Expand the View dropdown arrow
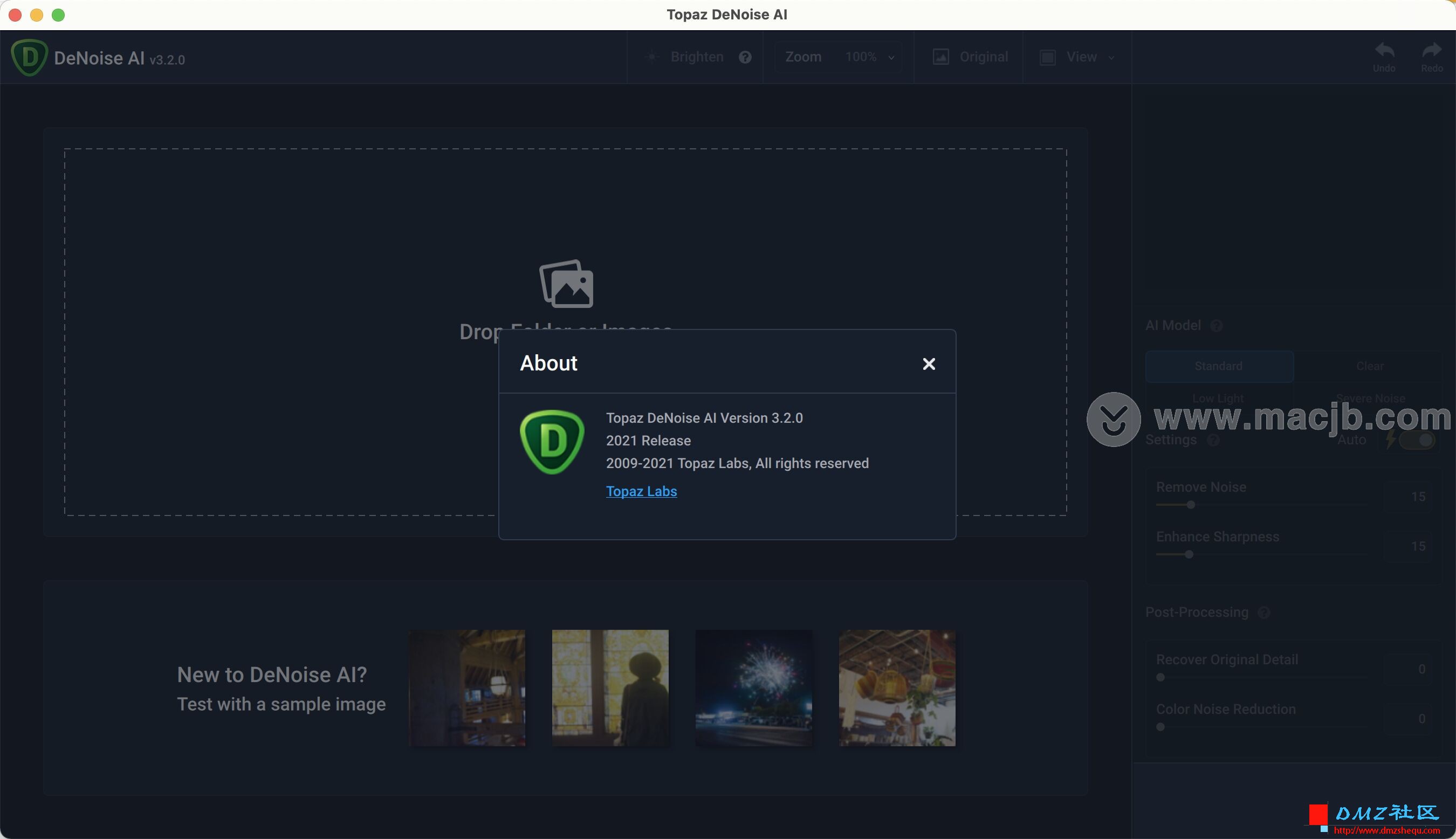This screenshot has width=1456, height=839. click(x=1111, y=58)
